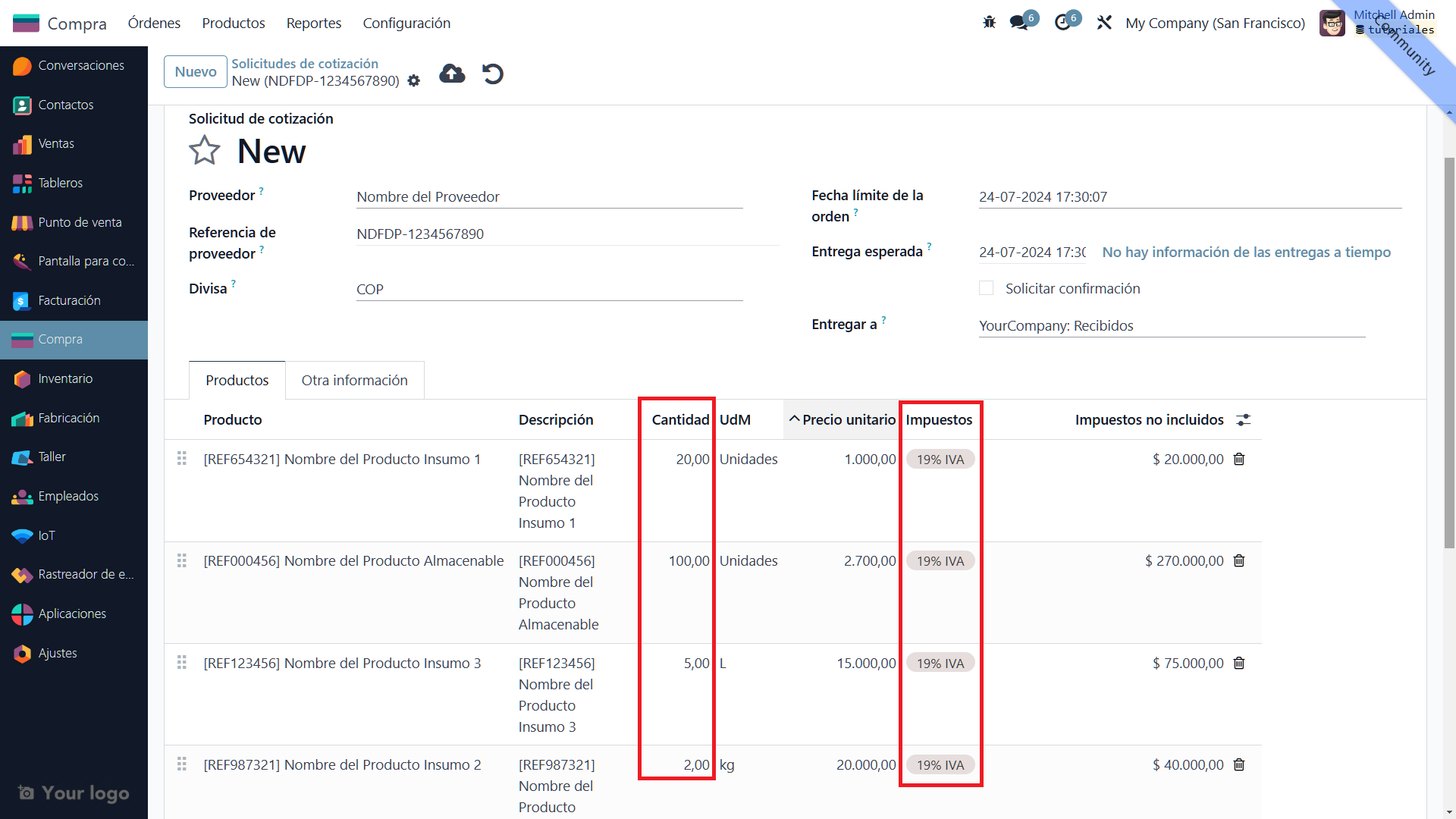Click the vertical page scrollbar

coord(1449,352)
